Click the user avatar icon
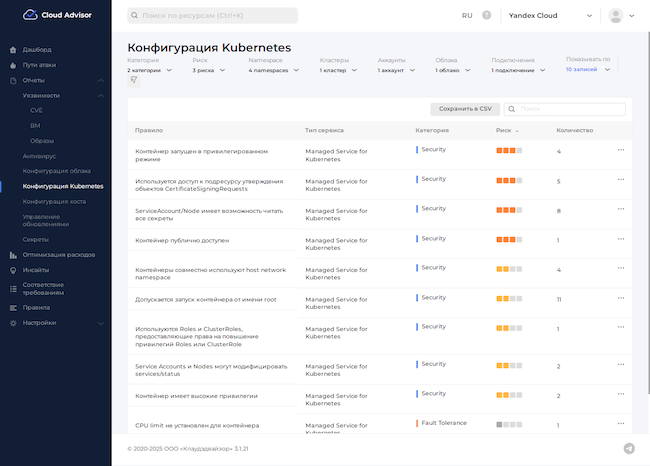650x466 pixels. [616, 15]
